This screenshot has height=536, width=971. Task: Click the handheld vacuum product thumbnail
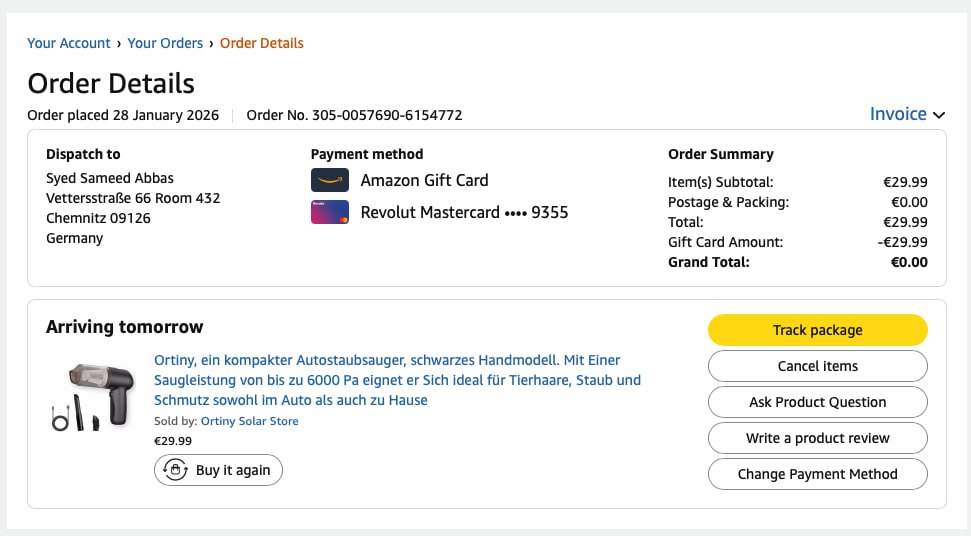click(x=92, y=398)
